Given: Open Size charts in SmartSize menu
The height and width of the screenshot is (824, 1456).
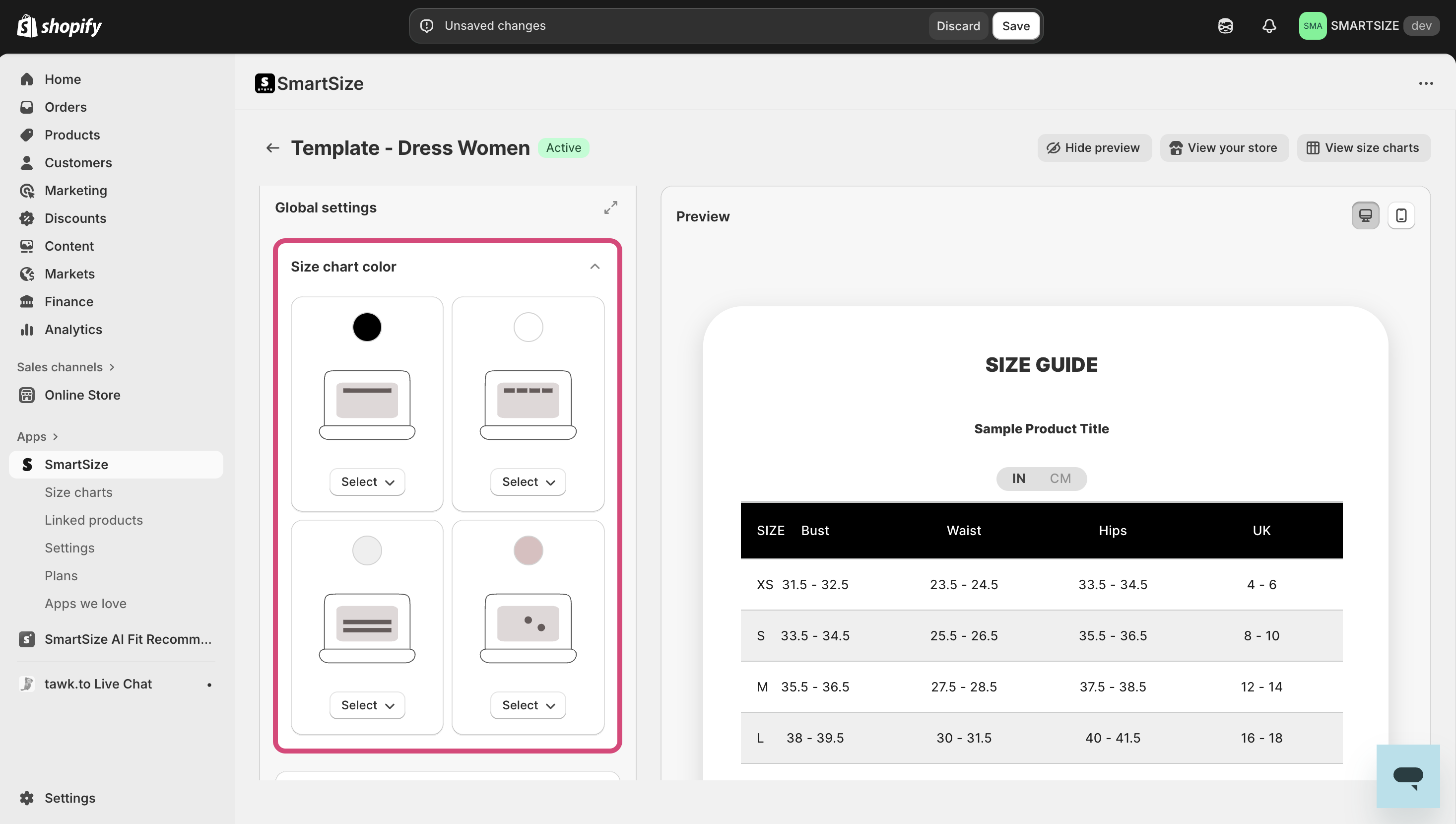Looking at the screenshot, I should click(x=78, y=492).
